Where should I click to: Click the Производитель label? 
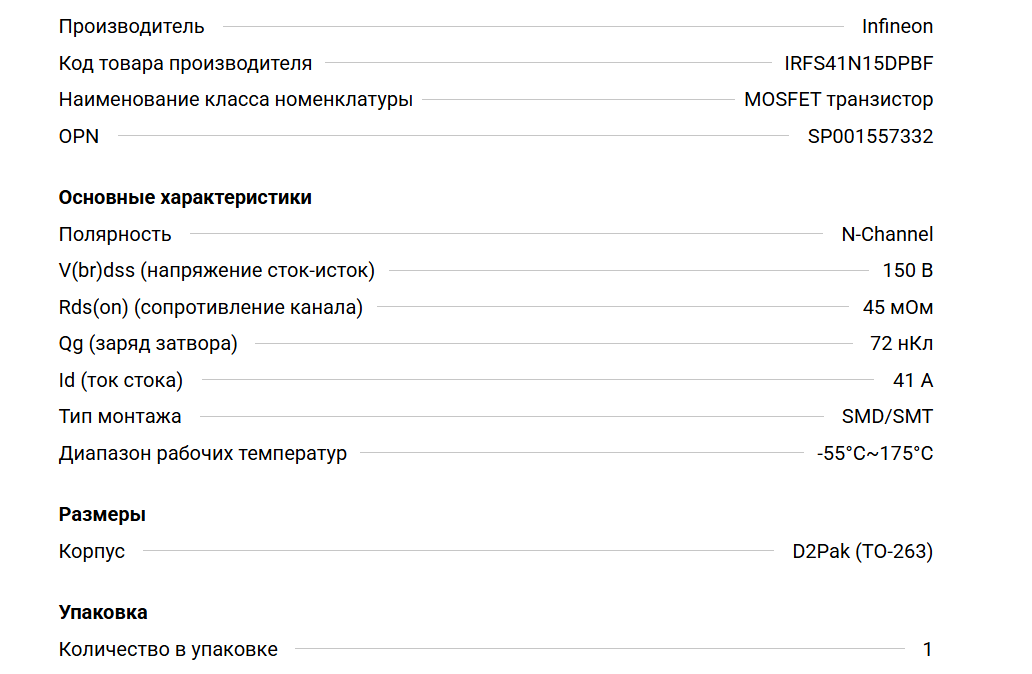pos(131,27)
